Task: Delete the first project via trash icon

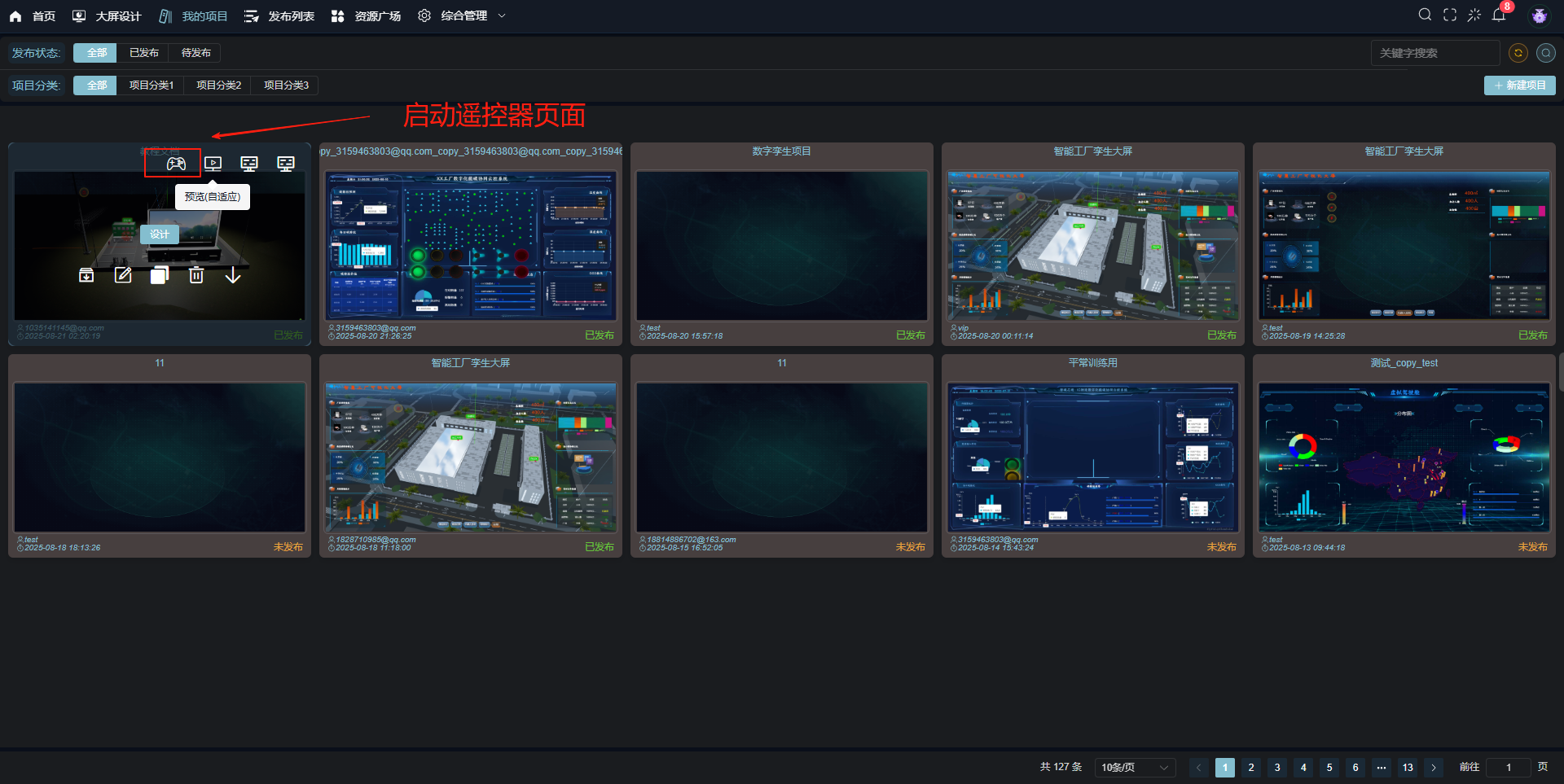Action: pyautogui.click(x=196, y=275)
